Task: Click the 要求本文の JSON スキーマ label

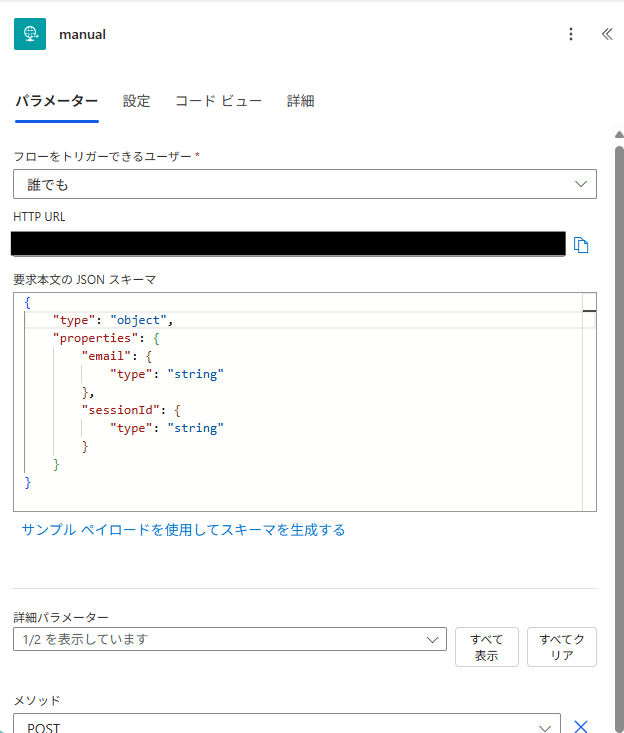Action: (85, 280)
